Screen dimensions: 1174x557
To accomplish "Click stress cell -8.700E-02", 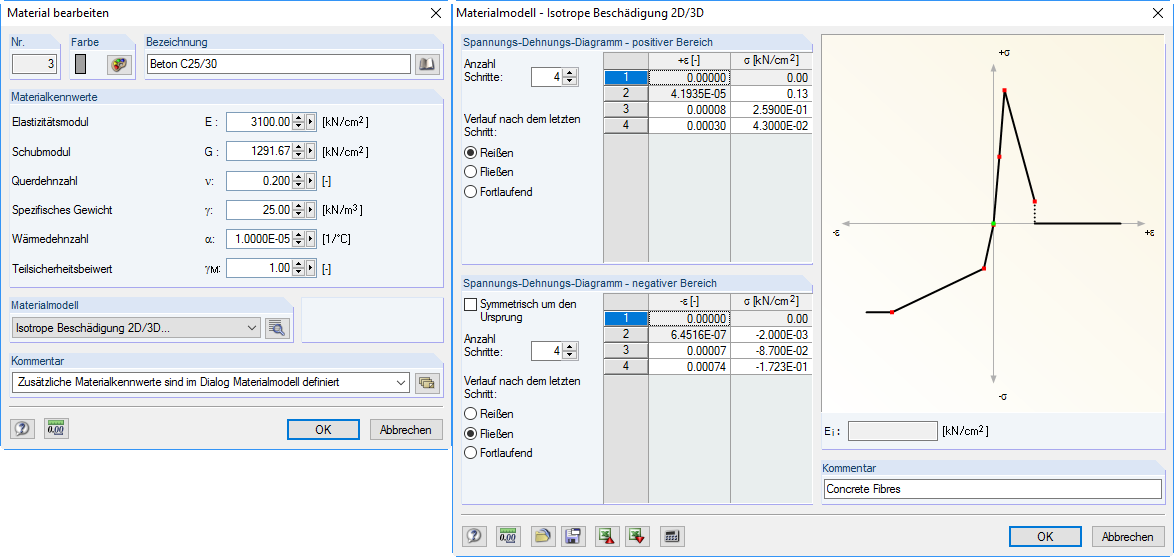I will click(x=771, y=350).
